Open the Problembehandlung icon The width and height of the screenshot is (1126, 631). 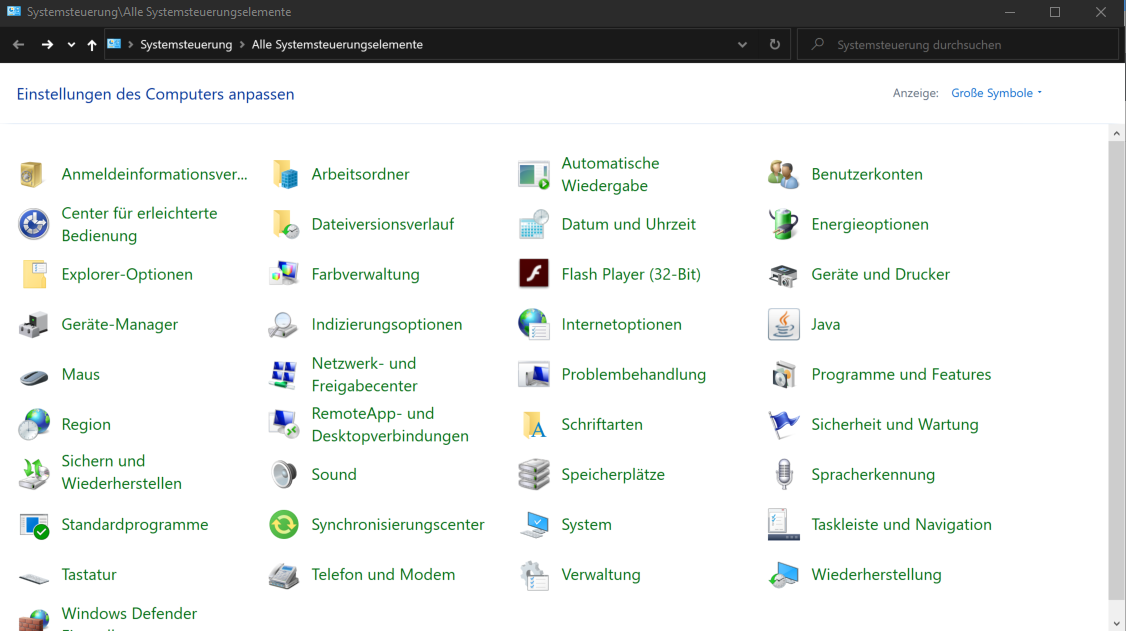(534, 375)
